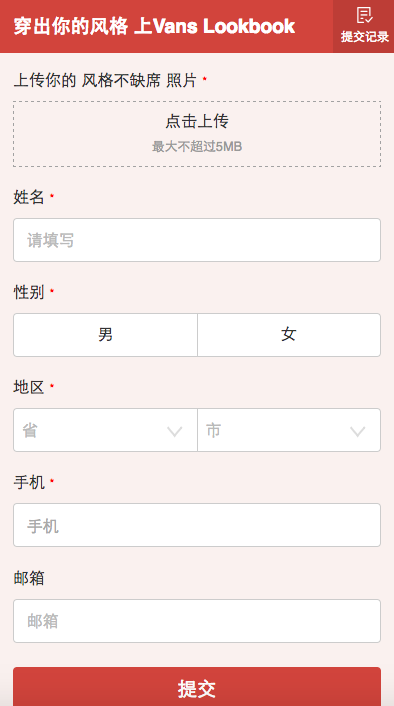Click the 性别 field label

coord(29,292)
